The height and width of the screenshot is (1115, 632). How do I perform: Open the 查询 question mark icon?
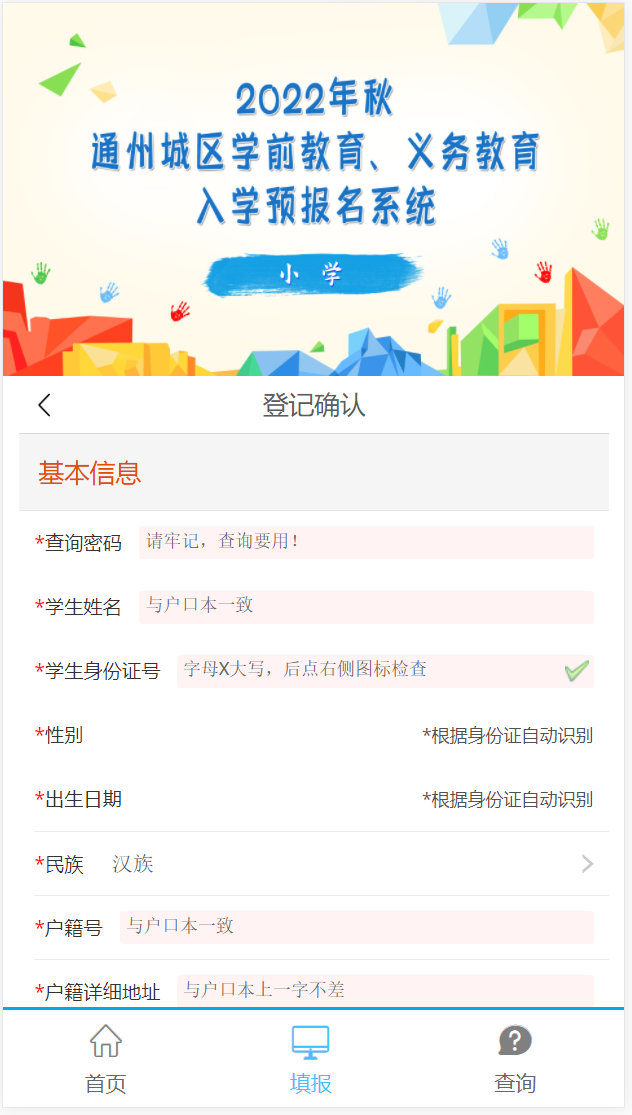(x=515, y=1041)
